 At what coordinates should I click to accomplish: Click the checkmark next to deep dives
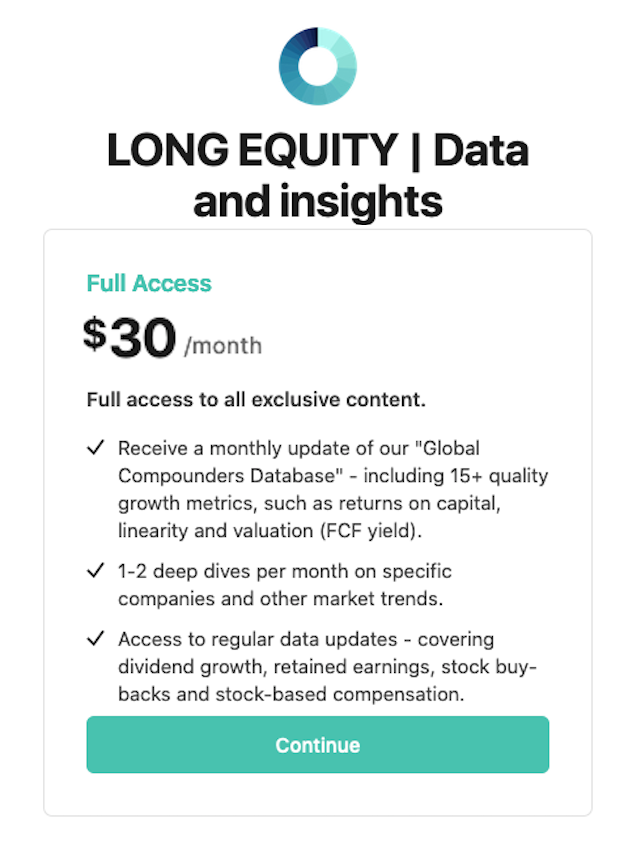point(96,571)
